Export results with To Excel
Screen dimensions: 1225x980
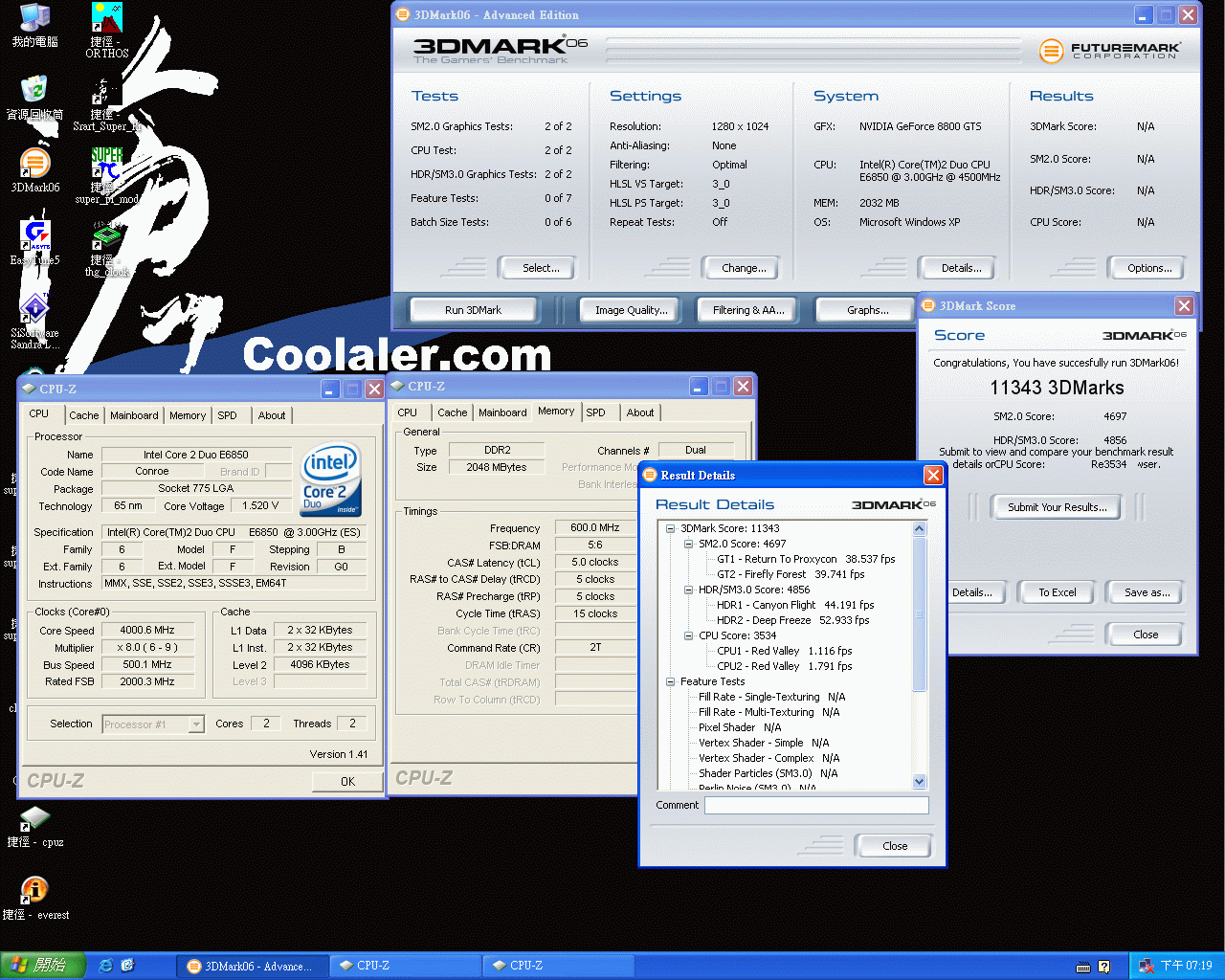coord(1058,592)
